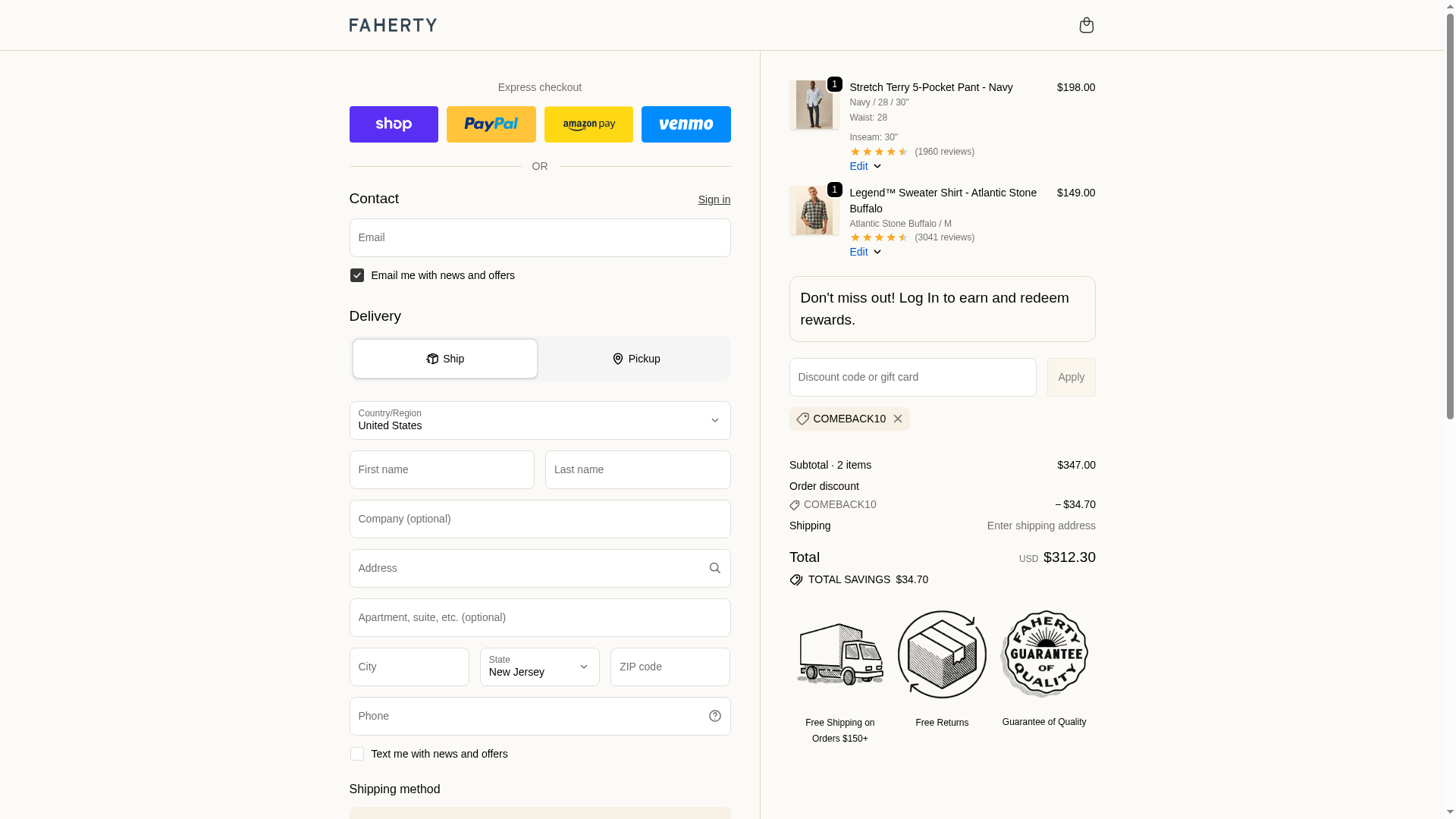Remove the COMEBACK10 discount code
Viewport: 1456px width, 819px height.
898,419
